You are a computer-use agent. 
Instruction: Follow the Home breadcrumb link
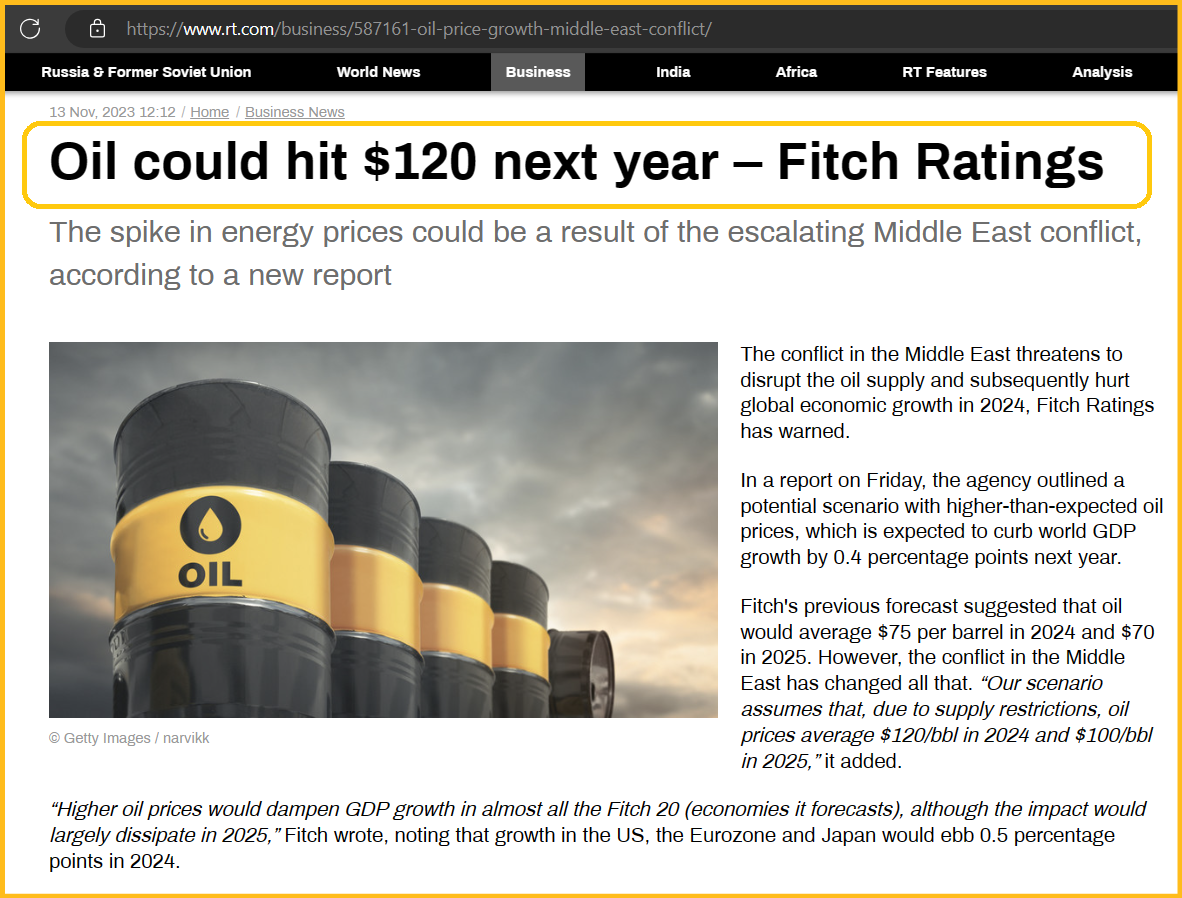(210, 112)
